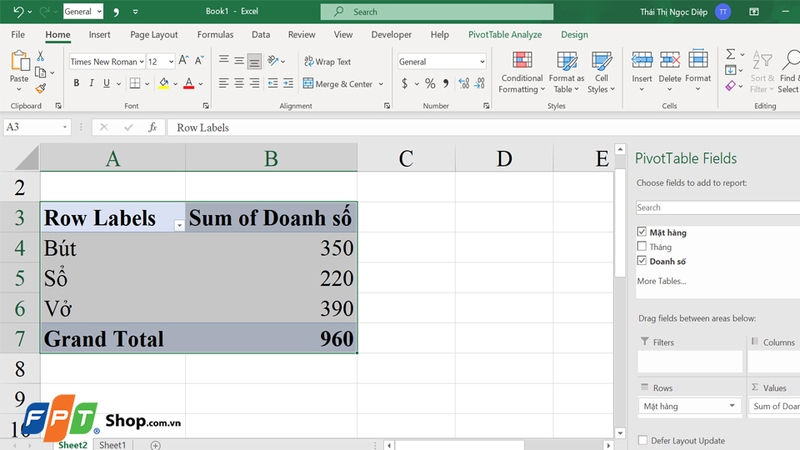Open Merge & Center dropdown arrow
The image size is (800, 450).
pos(381,84)
